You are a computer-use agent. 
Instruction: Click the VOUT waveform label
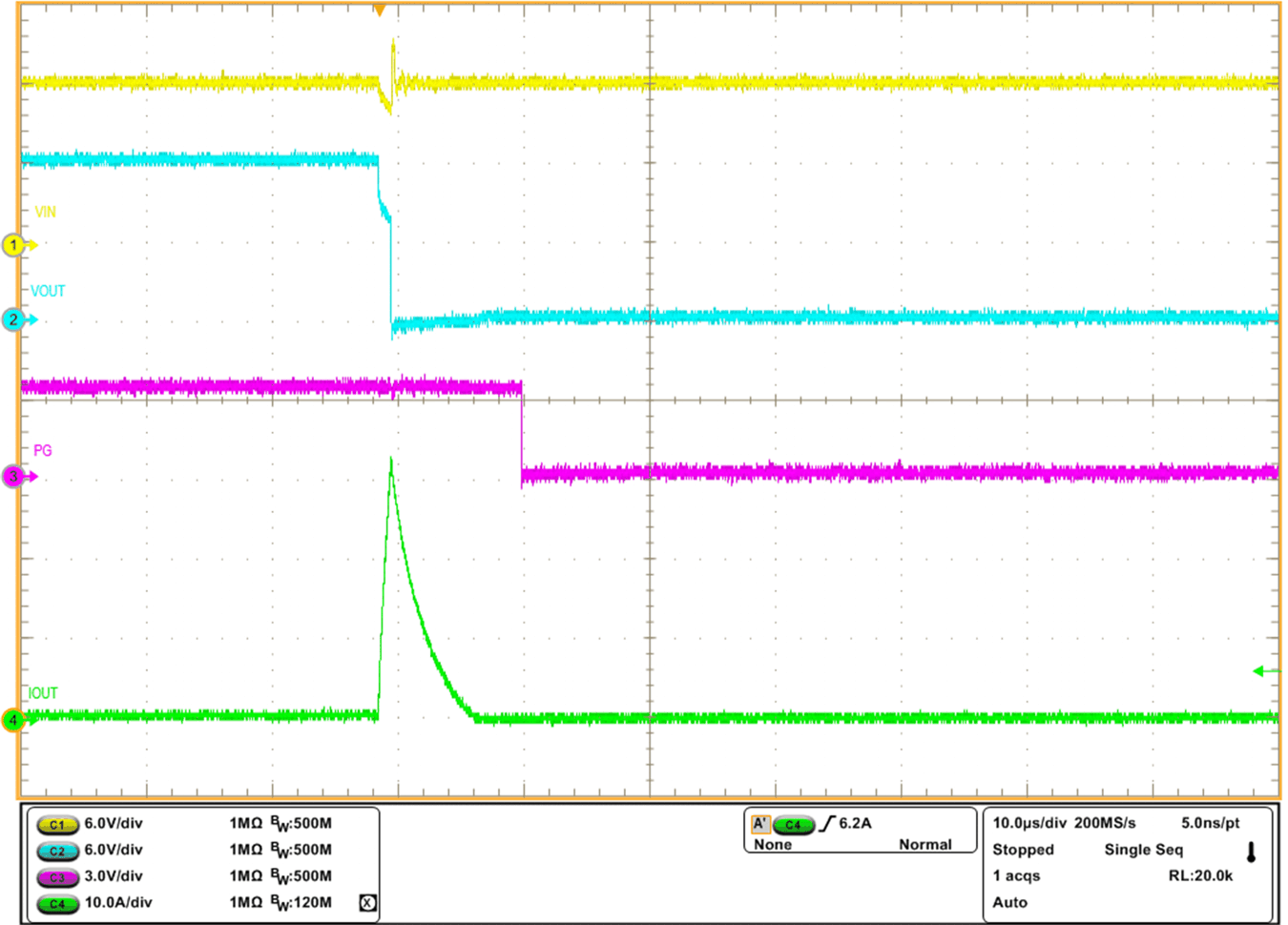pyautogui.click(x=48, y=291)
